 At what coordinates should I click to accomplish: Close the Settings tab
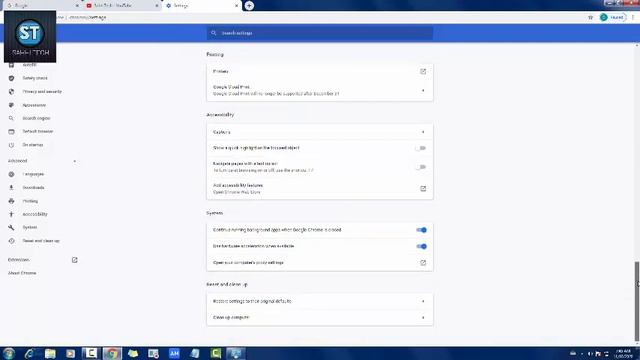point(236,6)
